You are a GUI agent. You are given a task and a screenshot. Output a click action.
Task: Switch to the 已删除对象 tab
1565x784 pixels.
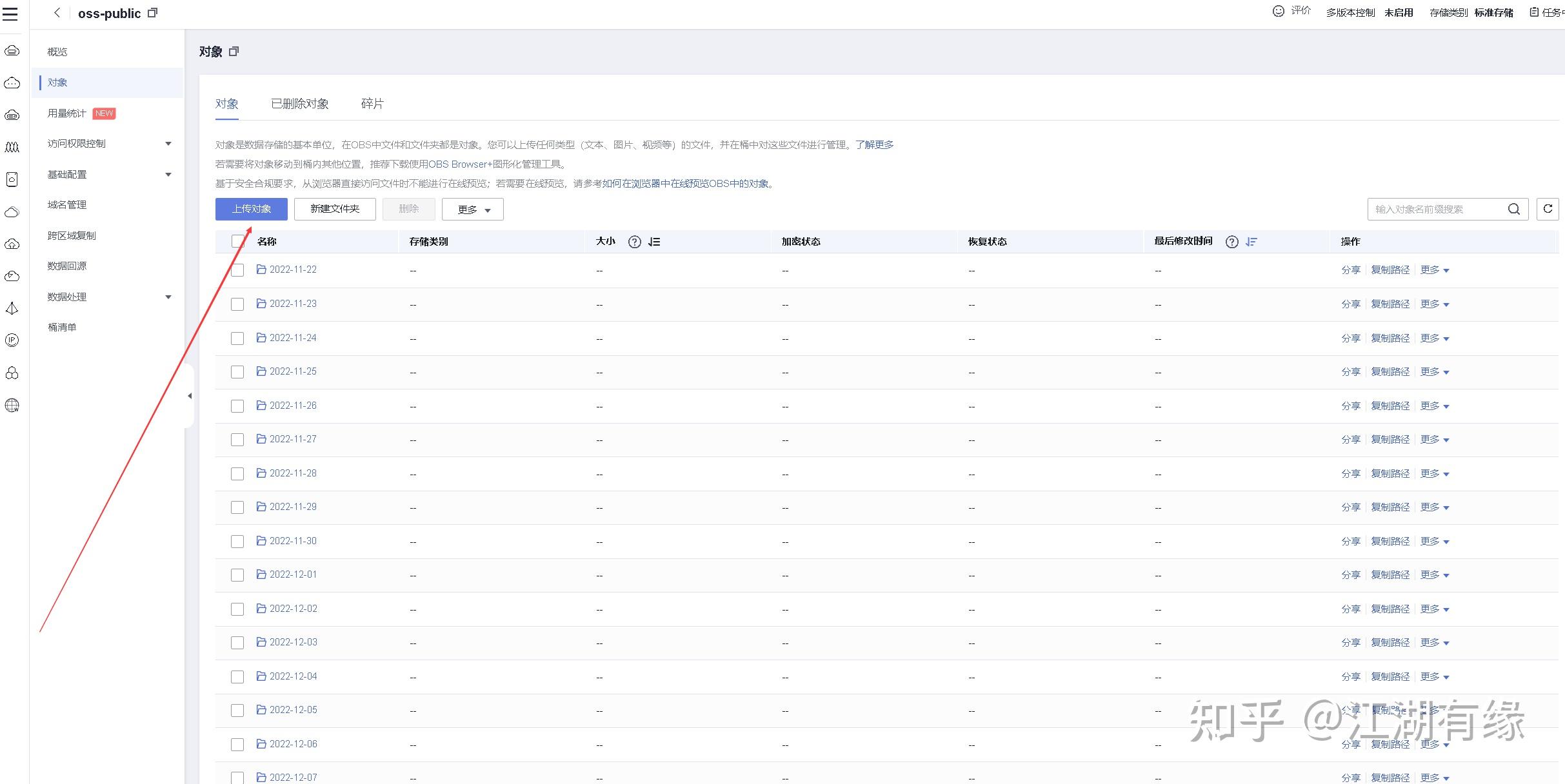(299, 104)
